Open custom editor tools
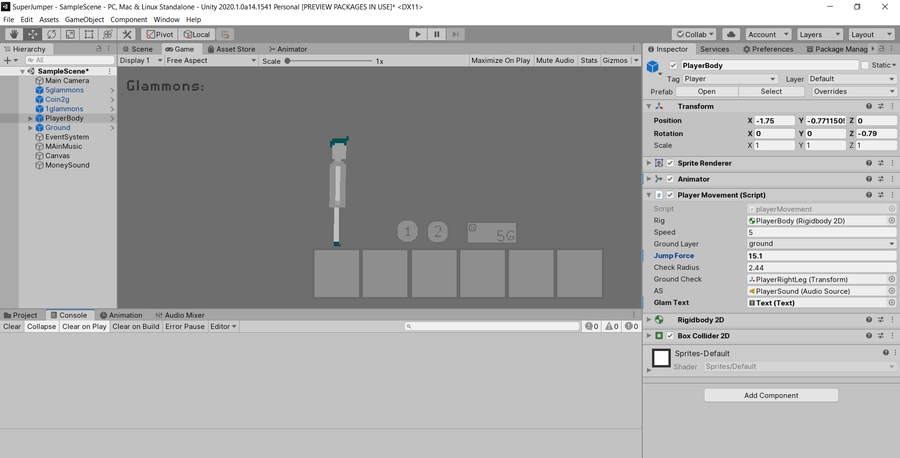Image resolution: width=900 pixels, height=458 pixels. tap(127, 34)
